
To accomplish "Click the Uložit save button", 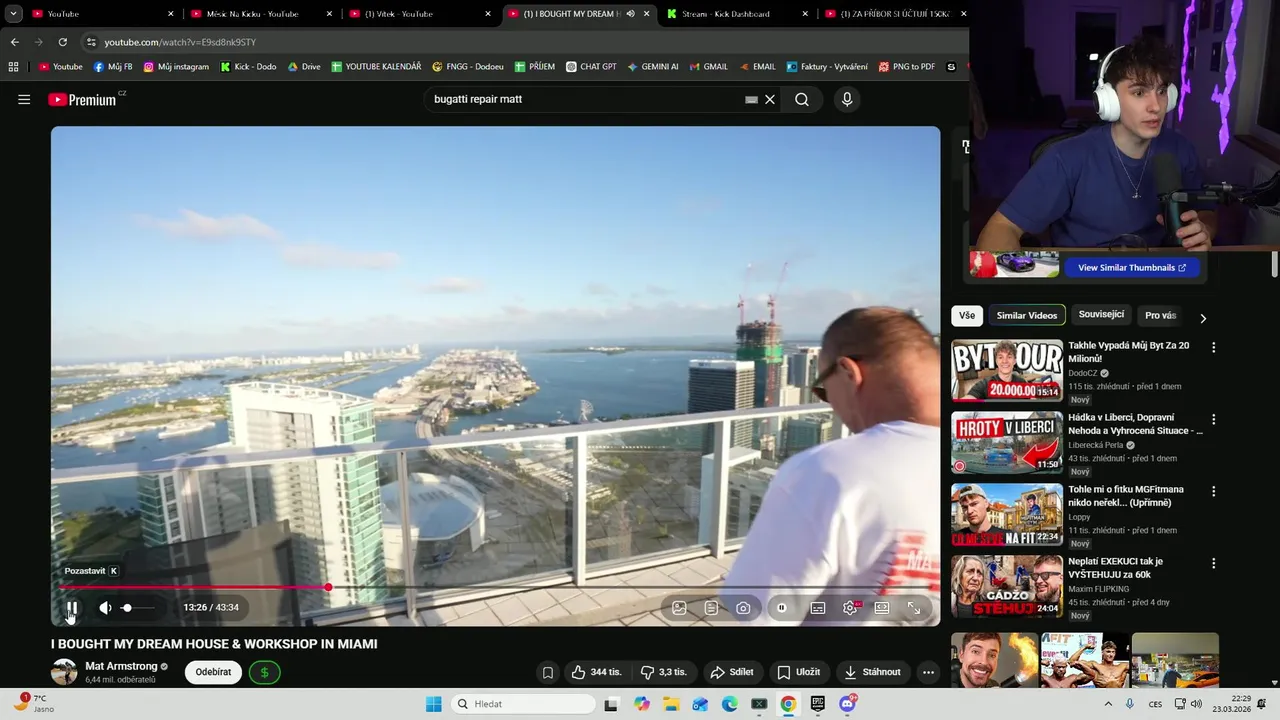I will pyautogui.click(x=799, y=672).
